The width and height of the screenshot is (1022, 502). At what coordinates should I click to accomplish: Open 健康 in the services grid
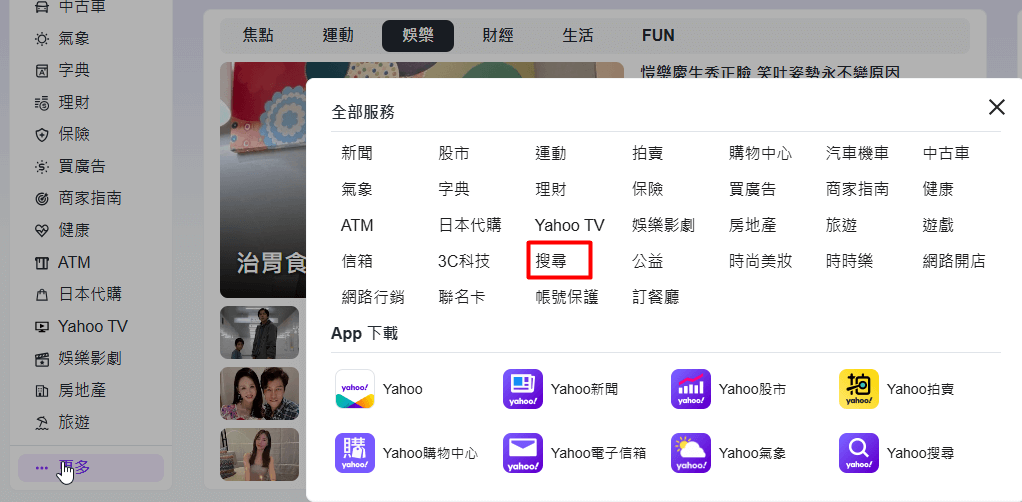point(938,190)
